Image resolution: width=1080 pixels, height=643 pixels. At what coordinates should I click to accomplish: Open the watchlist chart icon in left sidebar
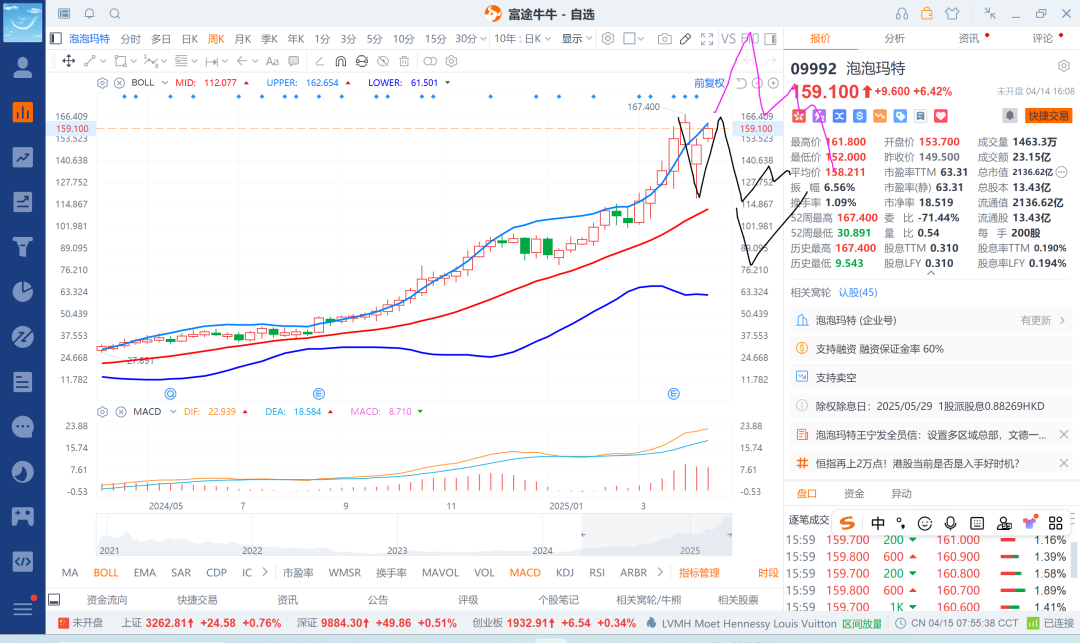point(22,112)
